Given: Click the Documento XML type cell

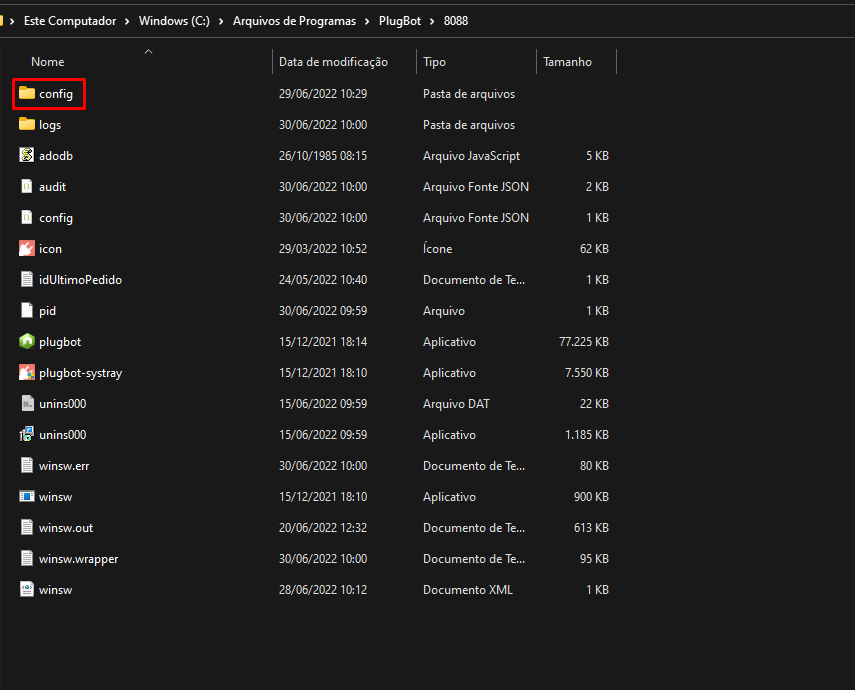Looking at the screenshot, I should pos(468,590).
